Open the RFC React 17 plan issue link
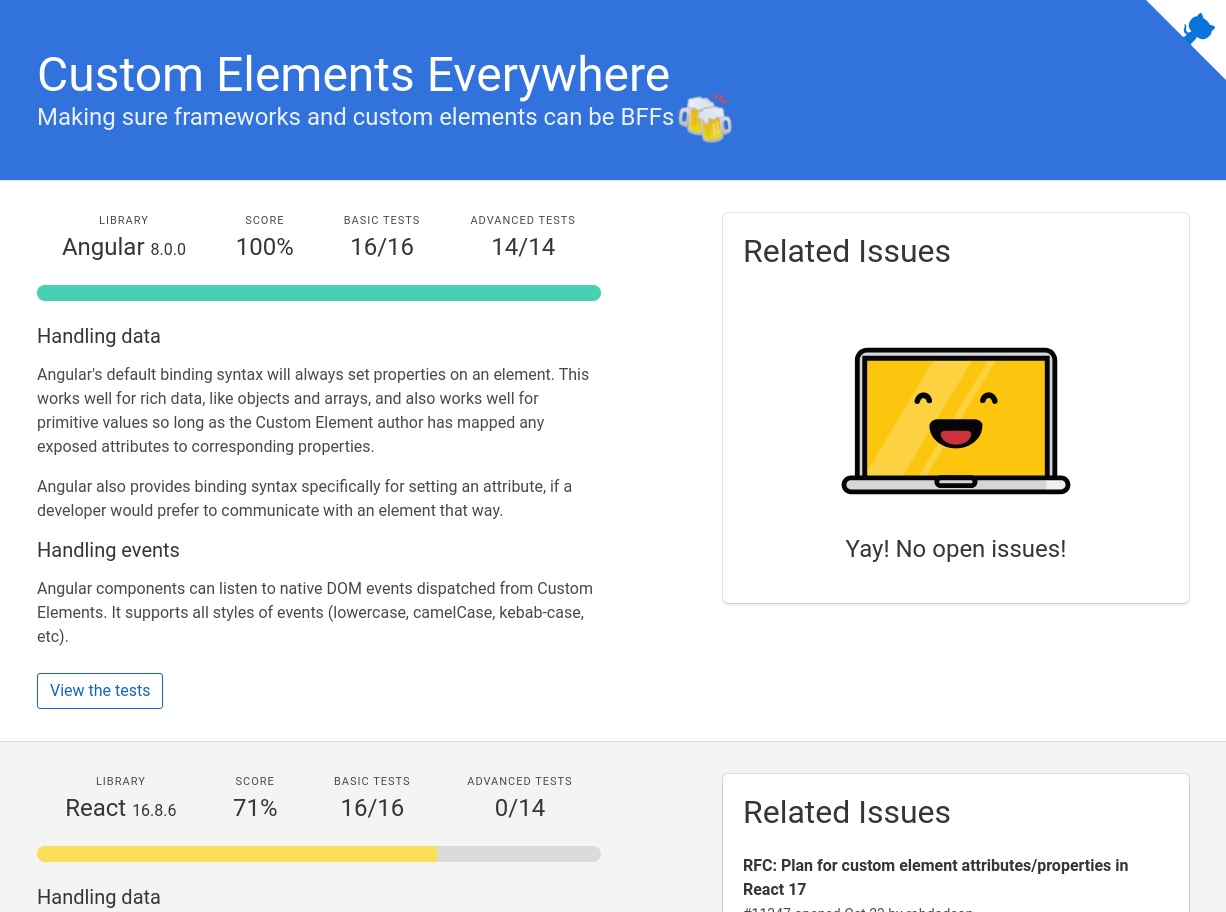The width and height of the screenshot is (1226, 912). coord(935,877)
